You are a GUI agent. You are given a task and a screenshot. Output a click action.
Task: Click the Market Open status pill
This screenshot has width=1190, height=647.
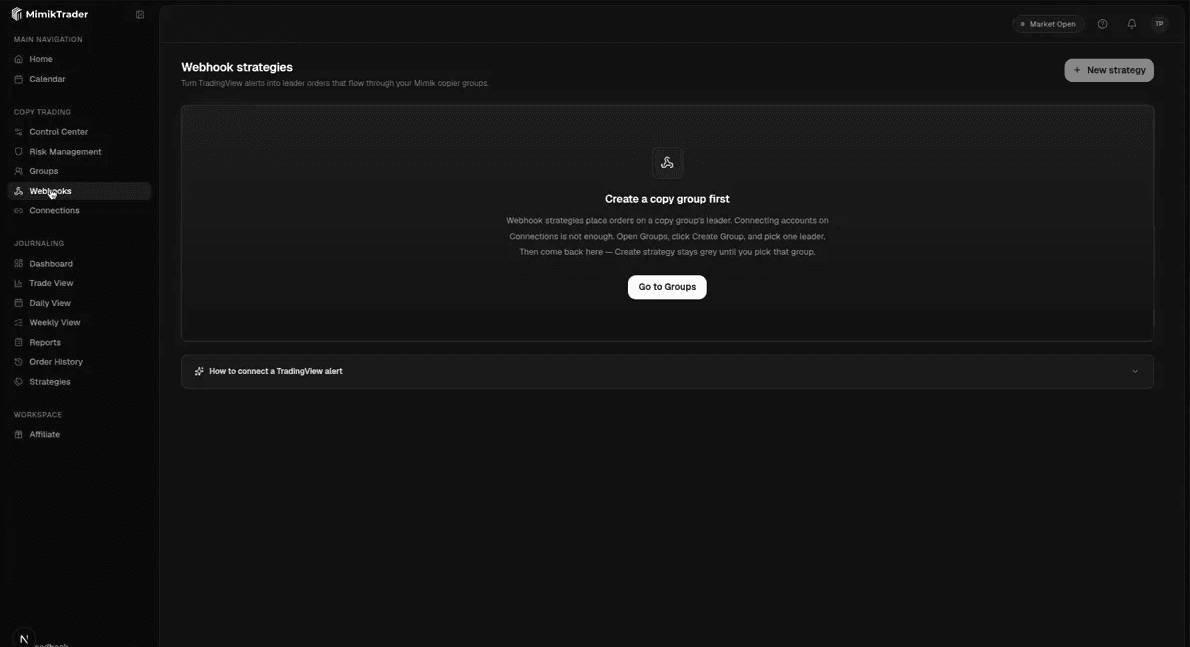pyautogui.click(x=1048, y=24)
